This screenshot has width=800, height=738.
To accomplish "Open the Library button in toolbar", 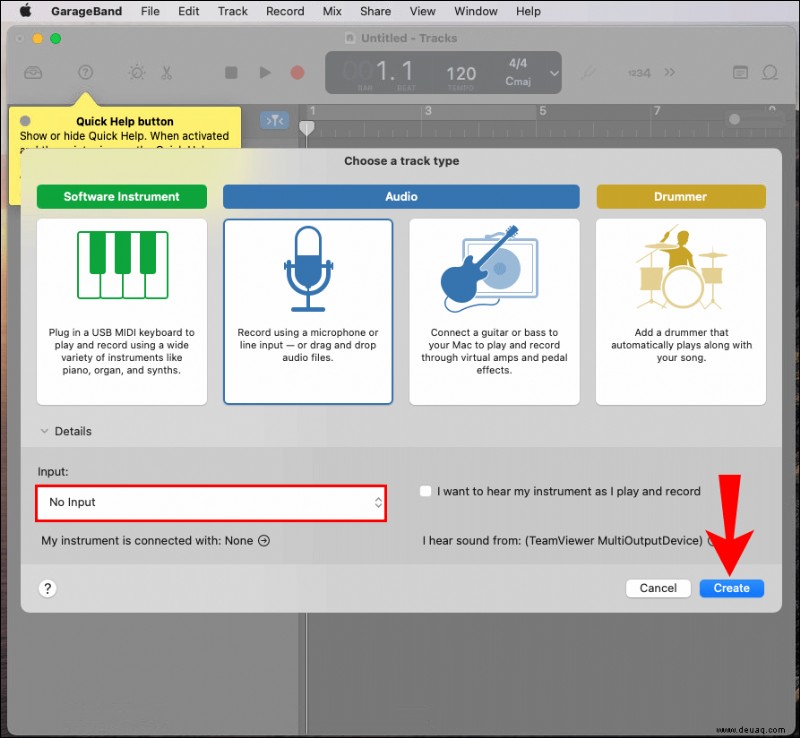I will click(33, 72).
